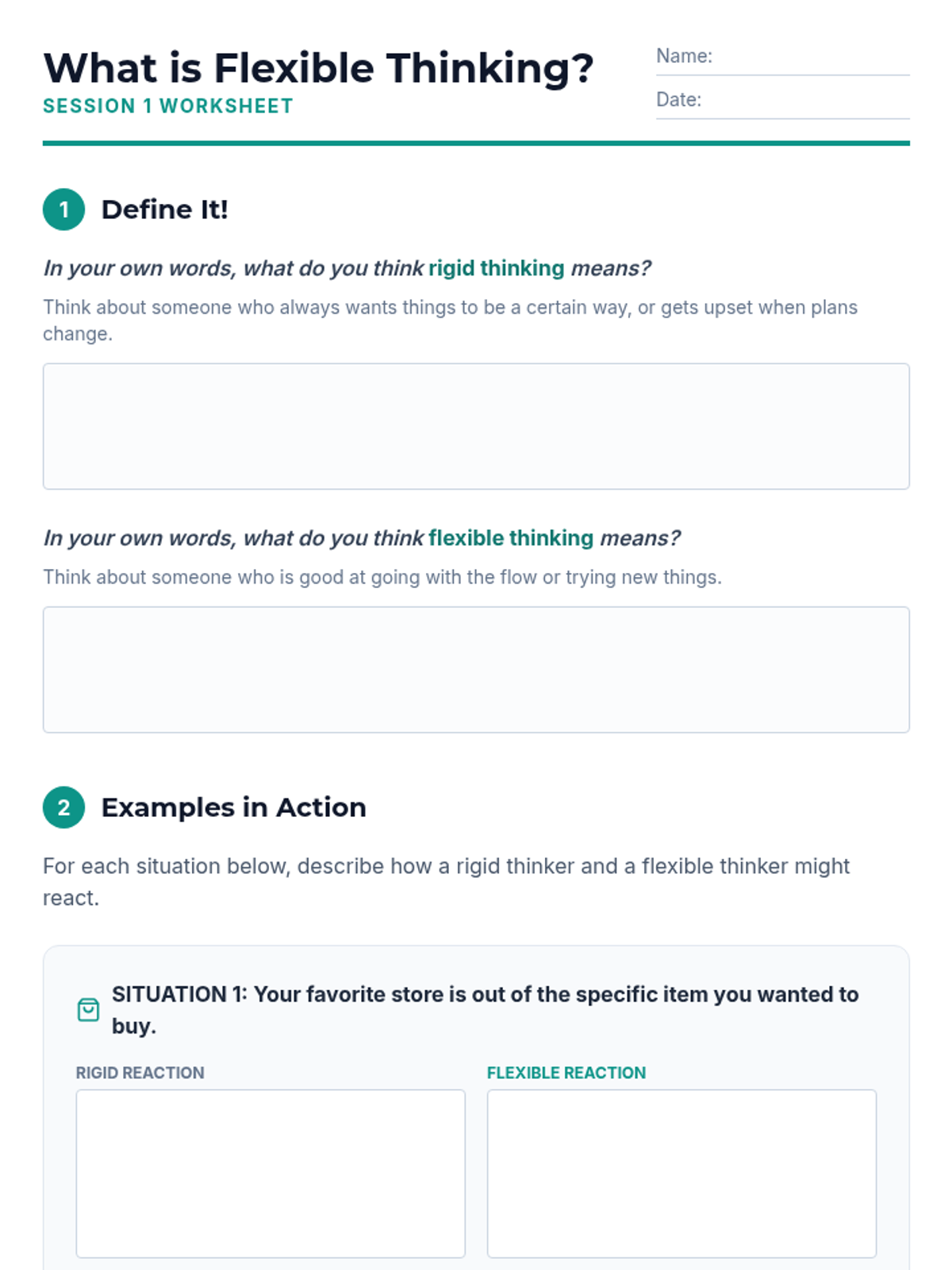Viewport: 952px width, 1270px height.
Task: Click the highlighted "rigid thinking" term
Action: click(x=497, y=268)
